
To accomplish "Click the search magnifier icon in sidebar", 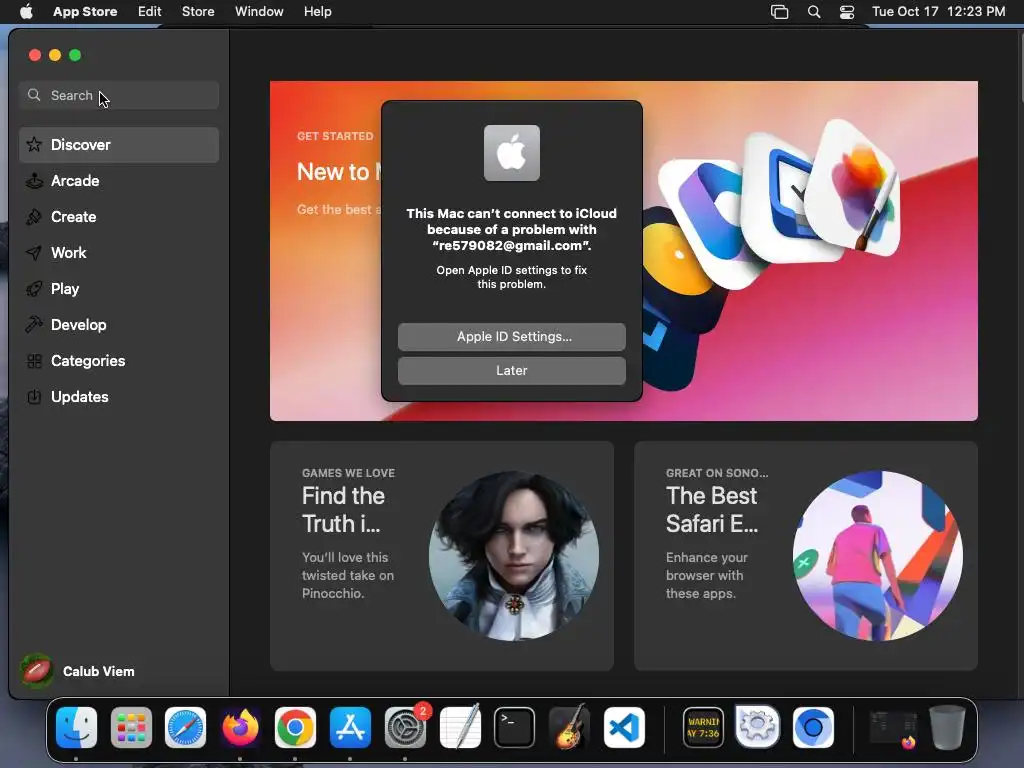I will (x=34, y=95).
